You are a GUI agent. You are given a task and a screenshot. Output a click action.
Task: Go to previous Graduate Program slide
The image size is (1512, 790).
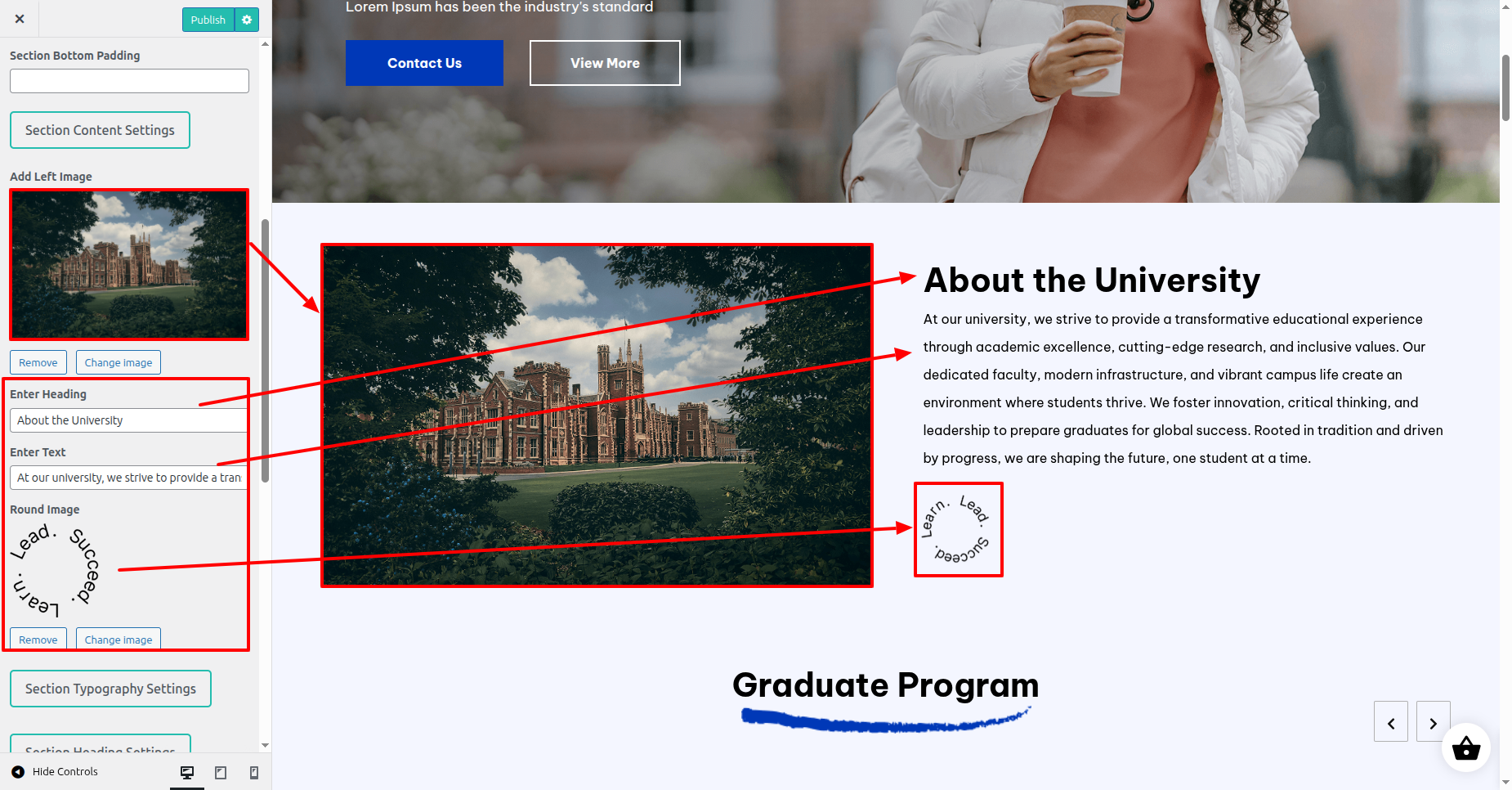pos(1391,721)
